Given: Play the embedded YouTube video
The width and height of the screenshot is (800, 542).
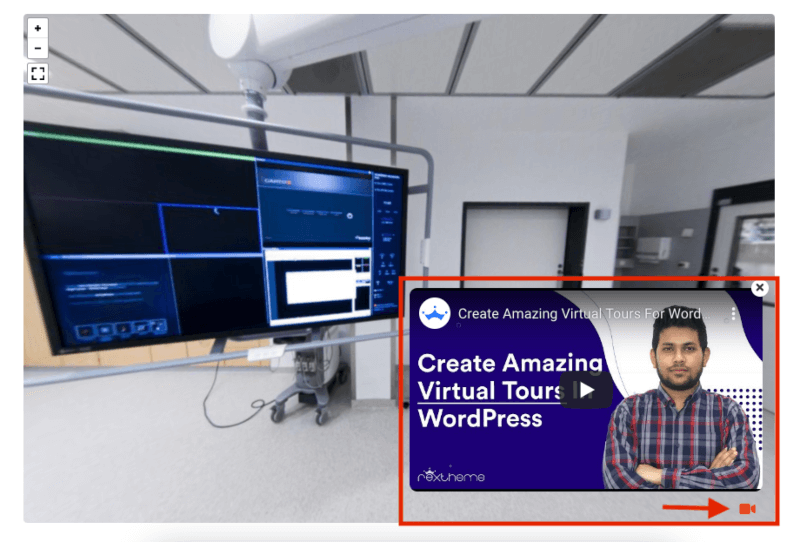Looking at the screenshot, I should tap(586, 390).
